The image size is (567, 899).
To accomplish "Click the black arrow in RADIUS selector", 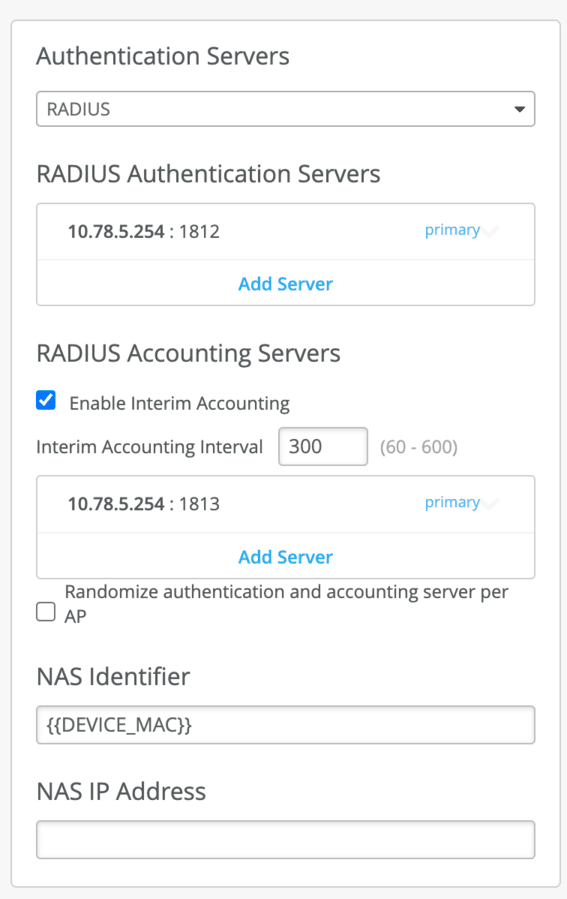I will 519,109.
